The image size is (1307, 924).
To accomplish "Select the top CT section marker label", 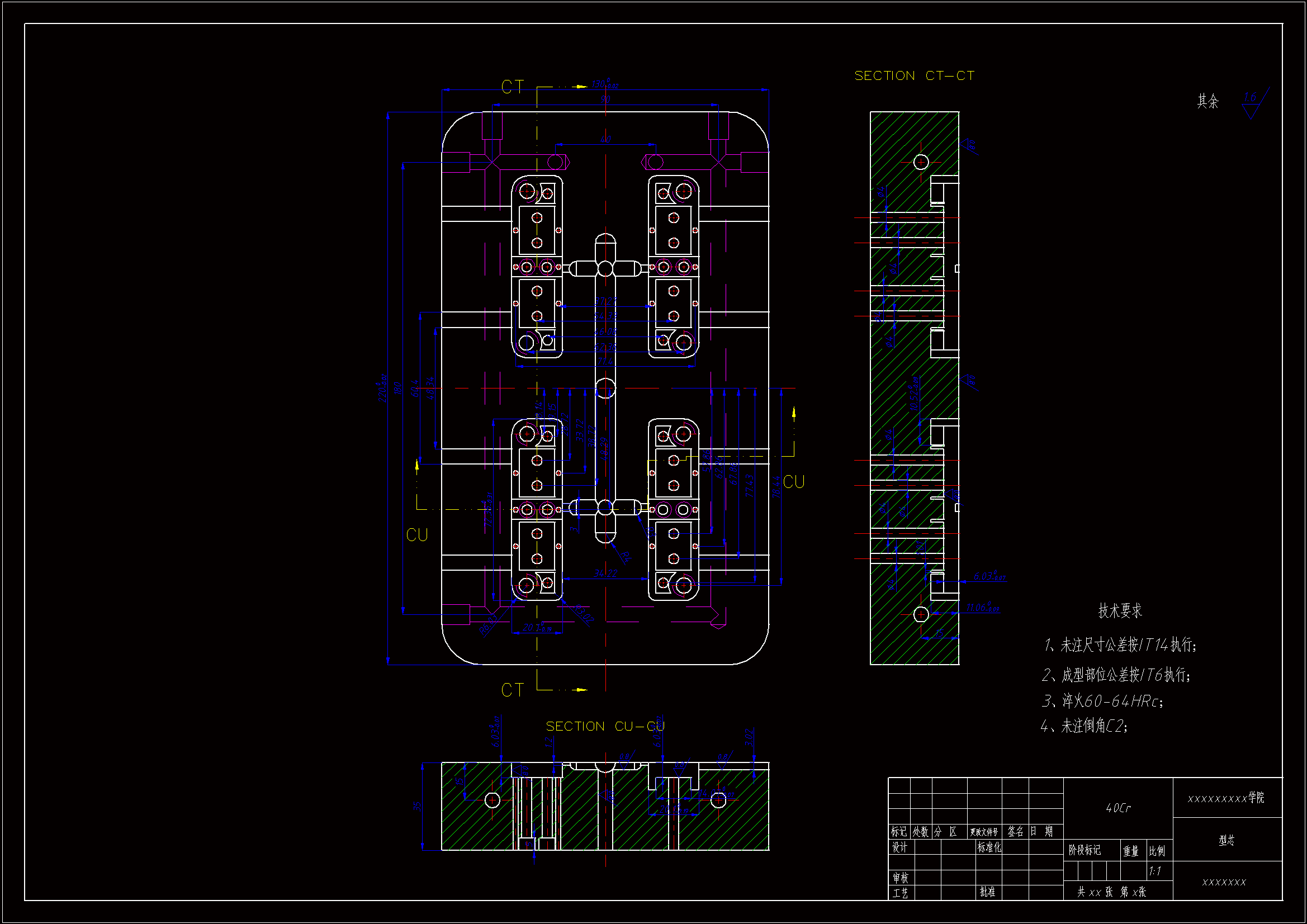I will point(512,87).
